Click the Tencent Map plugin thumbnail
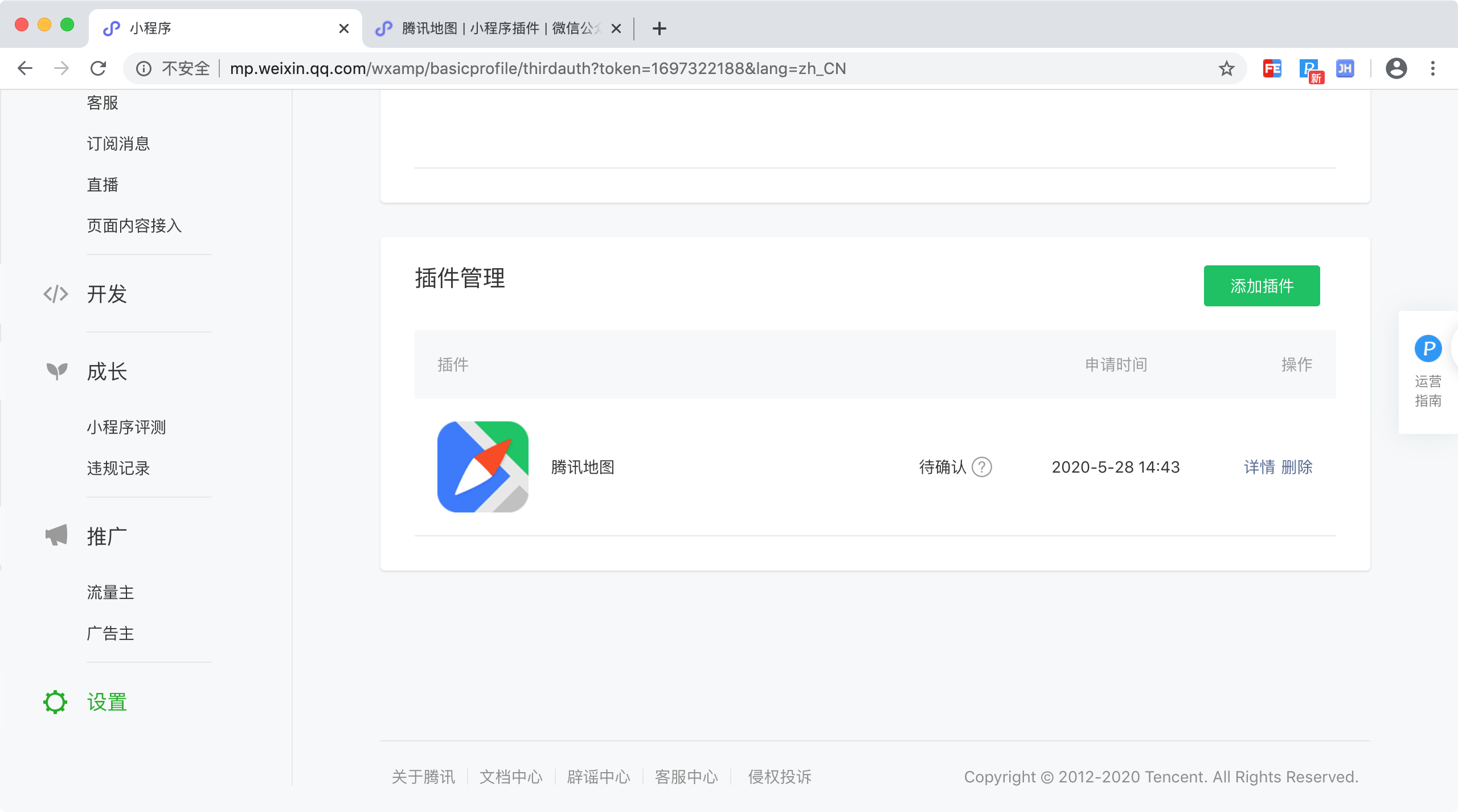This screenshot has height=812, width=1458. (482, 467)
